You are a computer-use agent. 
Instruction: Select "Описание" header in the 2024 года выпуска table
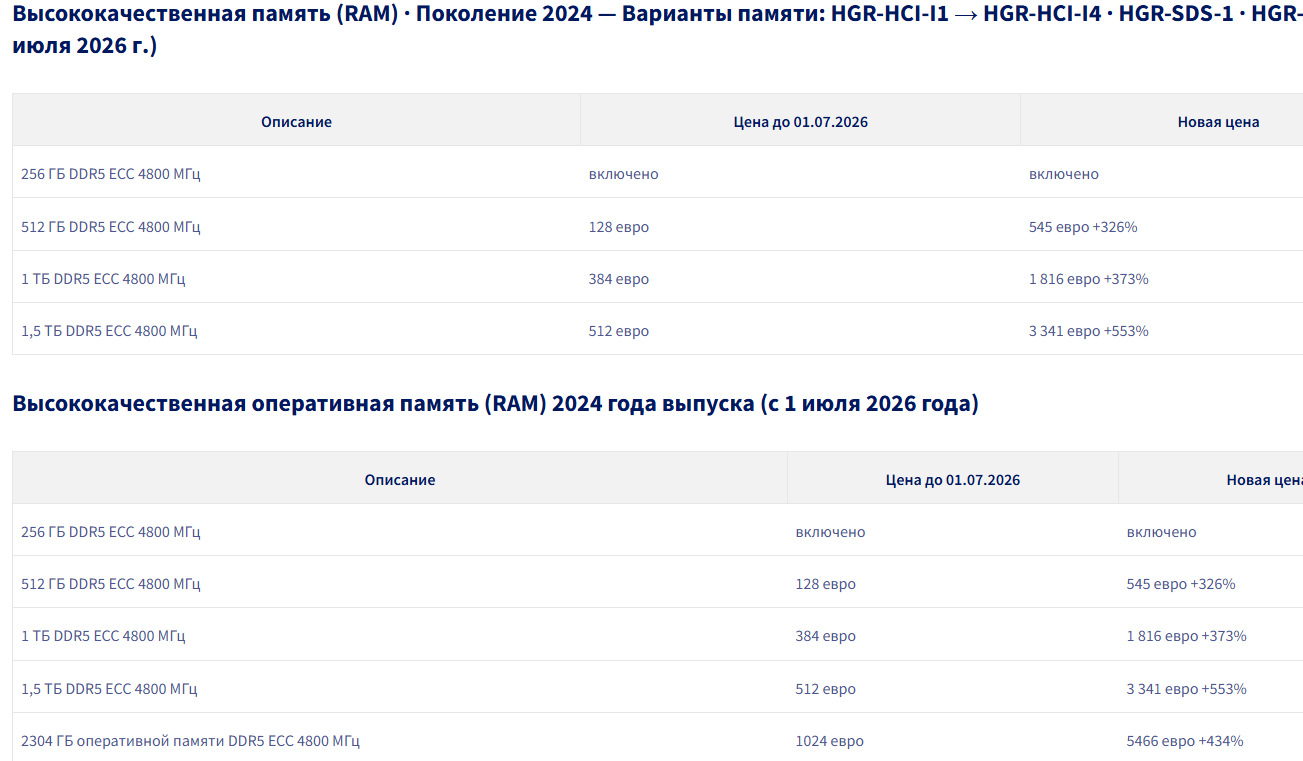click(400, 480)
